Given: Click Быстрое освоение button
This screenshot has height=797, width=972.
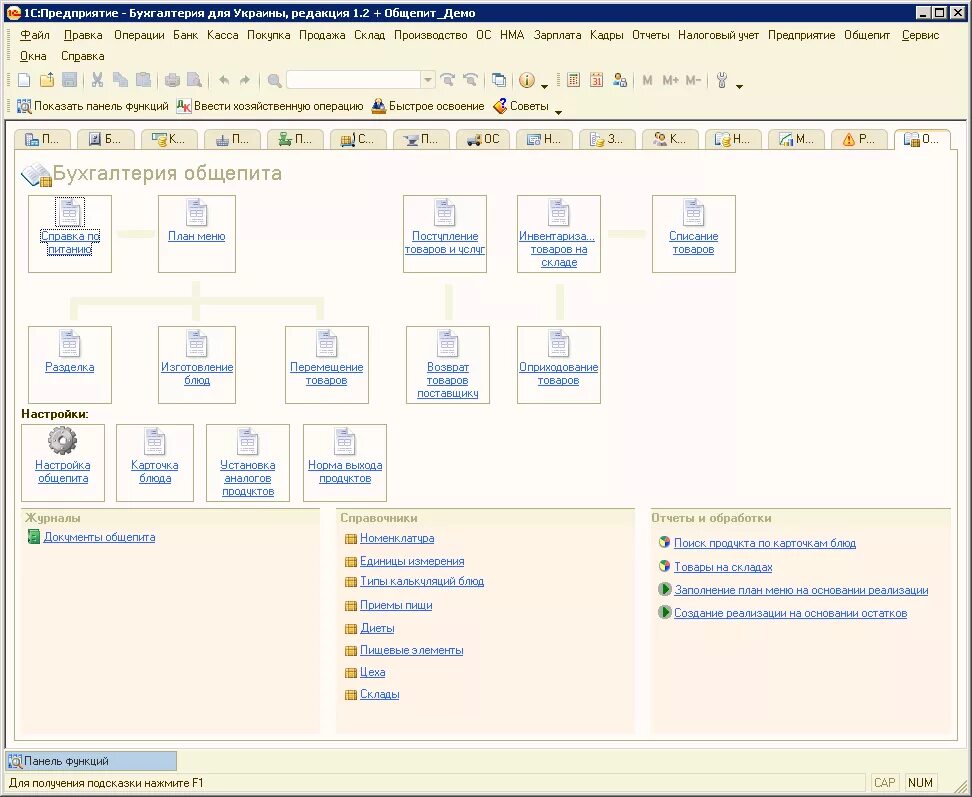Looking at the screenshot, I should 428,106.
